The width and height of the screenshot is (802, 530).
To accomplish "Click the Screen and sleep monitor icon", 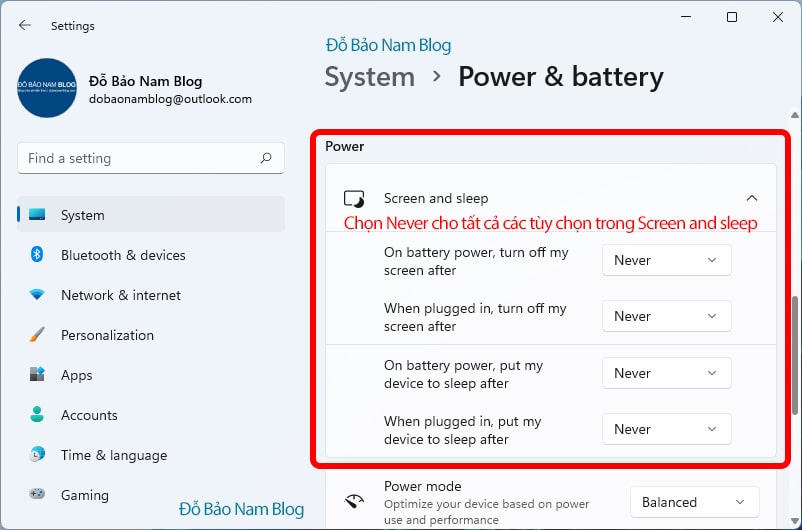I will point(354,198).
